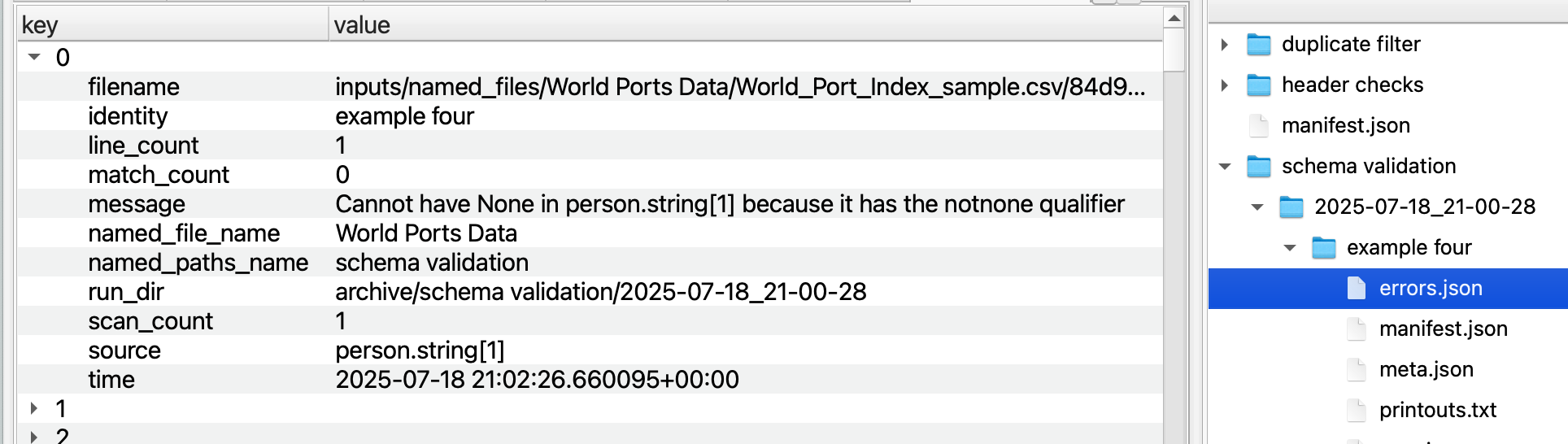Expand the header checks folder arrow
Image resolution: width=1568 pixels, height=444 pixels.
point(1224,85)
